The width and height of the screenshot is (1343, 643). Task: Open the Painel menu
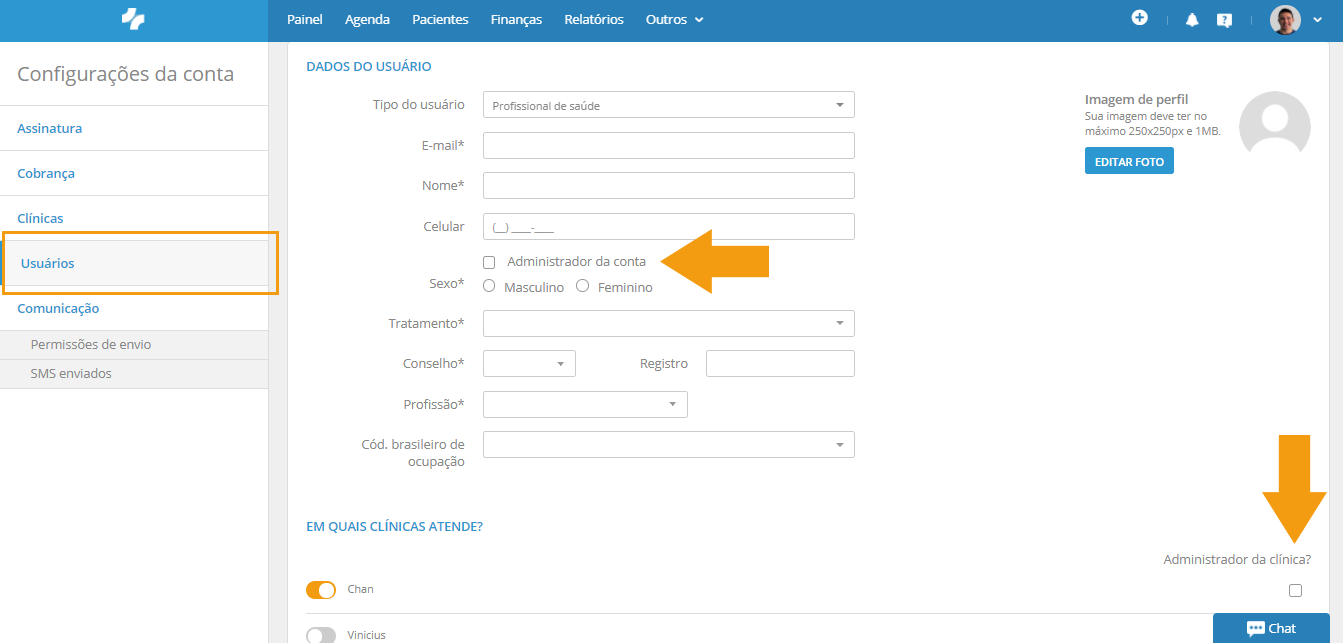(x=305, y=19)
